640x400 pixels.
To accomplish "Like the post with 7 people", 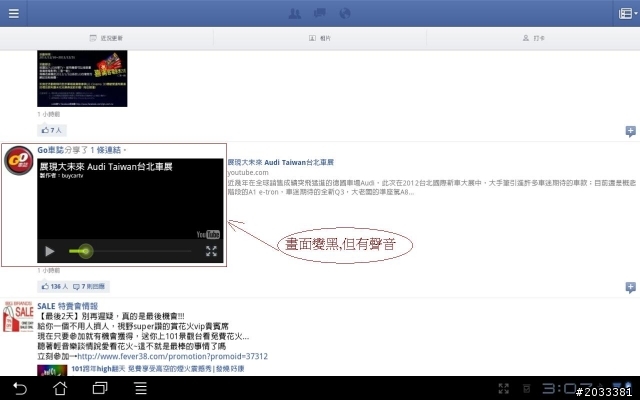I will [x=52, y=130].
